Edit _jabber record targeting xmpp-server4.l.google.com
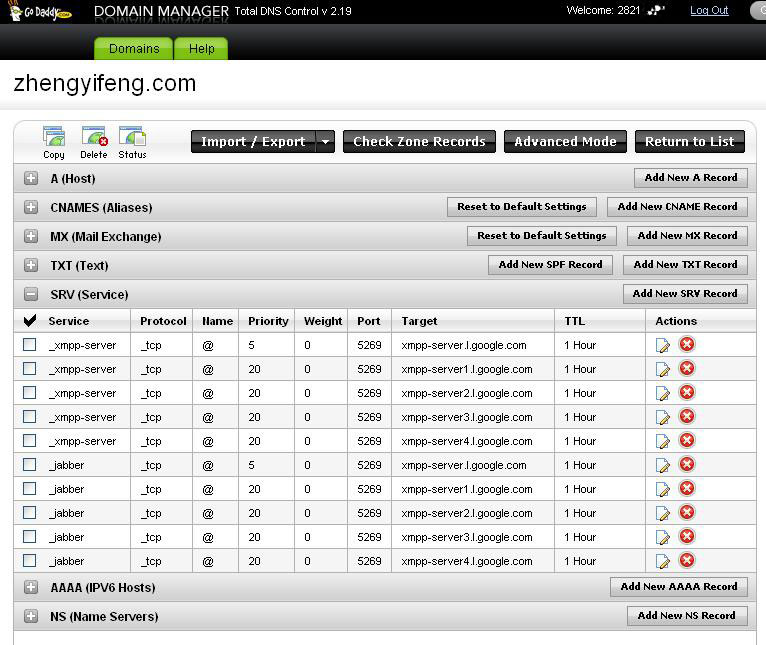 click(x=662, y=561)
